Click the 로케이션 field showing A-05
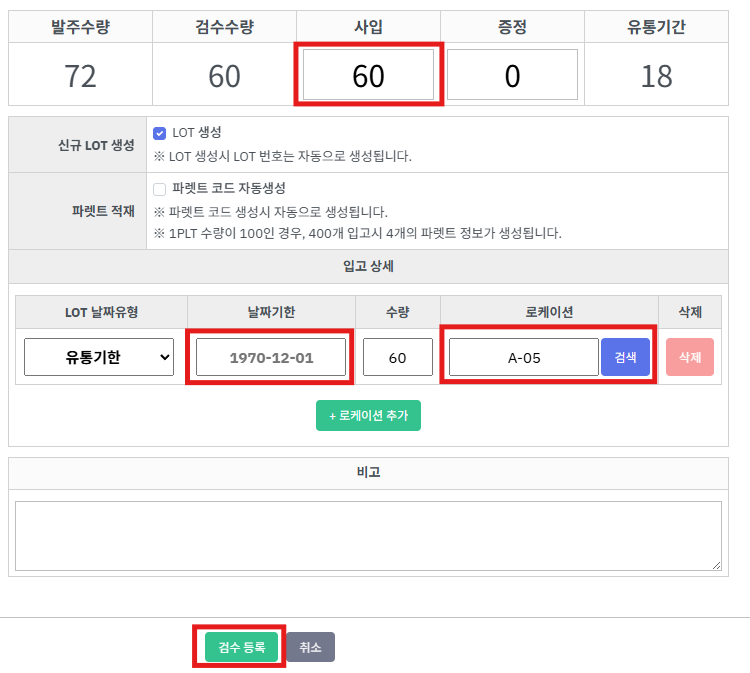 click(524, 357)
